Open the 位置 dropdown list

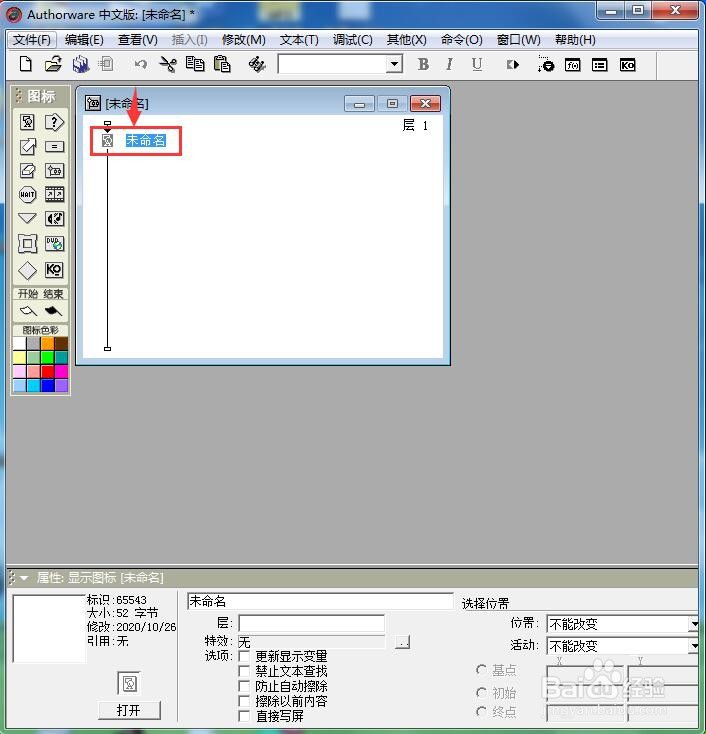coord(694,624)
